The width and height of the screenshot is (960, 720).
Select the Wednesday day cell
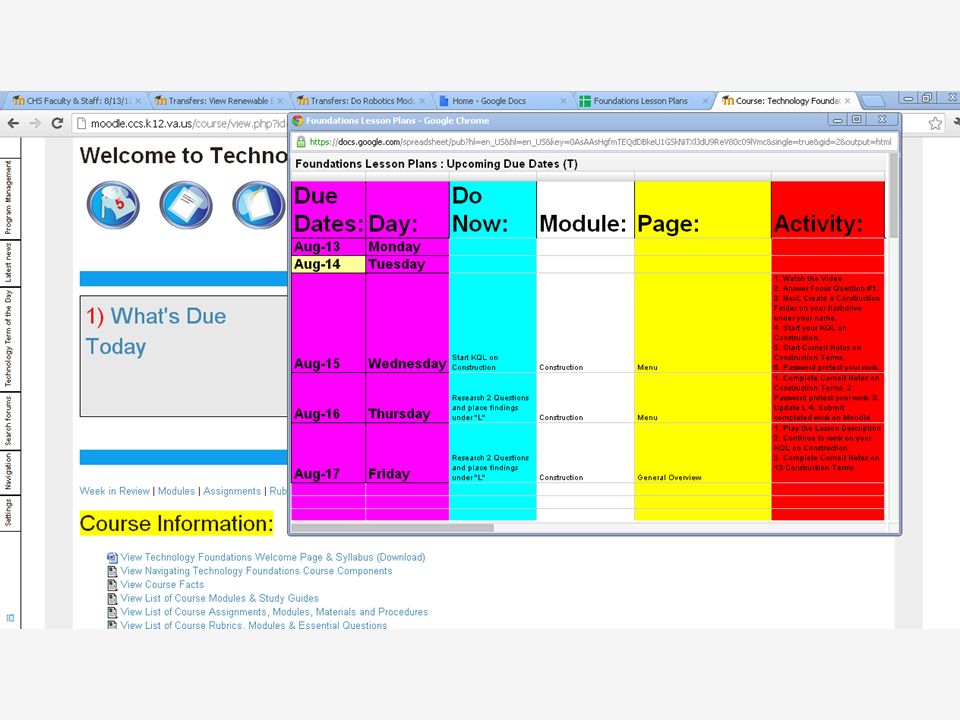point(407,323)
